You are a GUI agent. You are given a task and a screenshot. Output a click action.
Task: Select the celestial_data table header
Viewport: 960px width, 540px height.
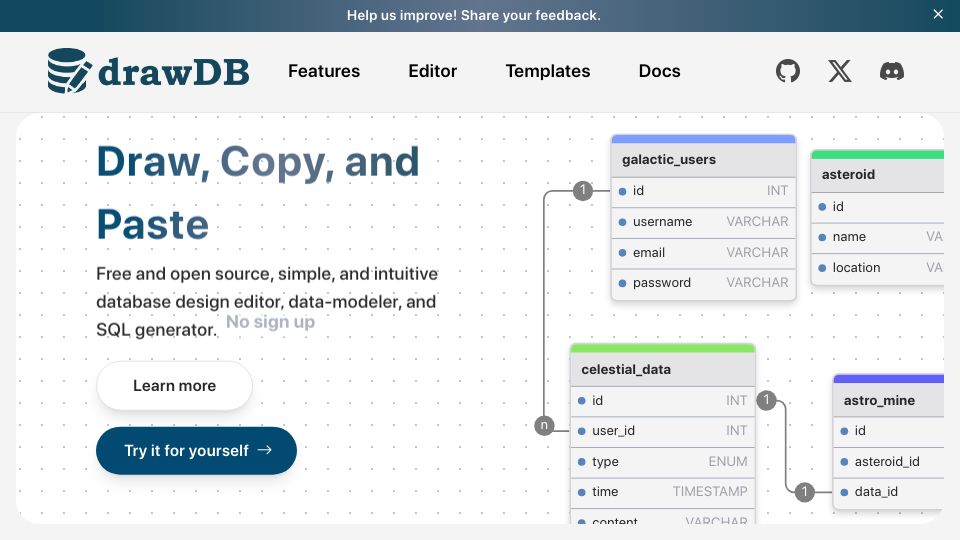click(x=662, y=369)
